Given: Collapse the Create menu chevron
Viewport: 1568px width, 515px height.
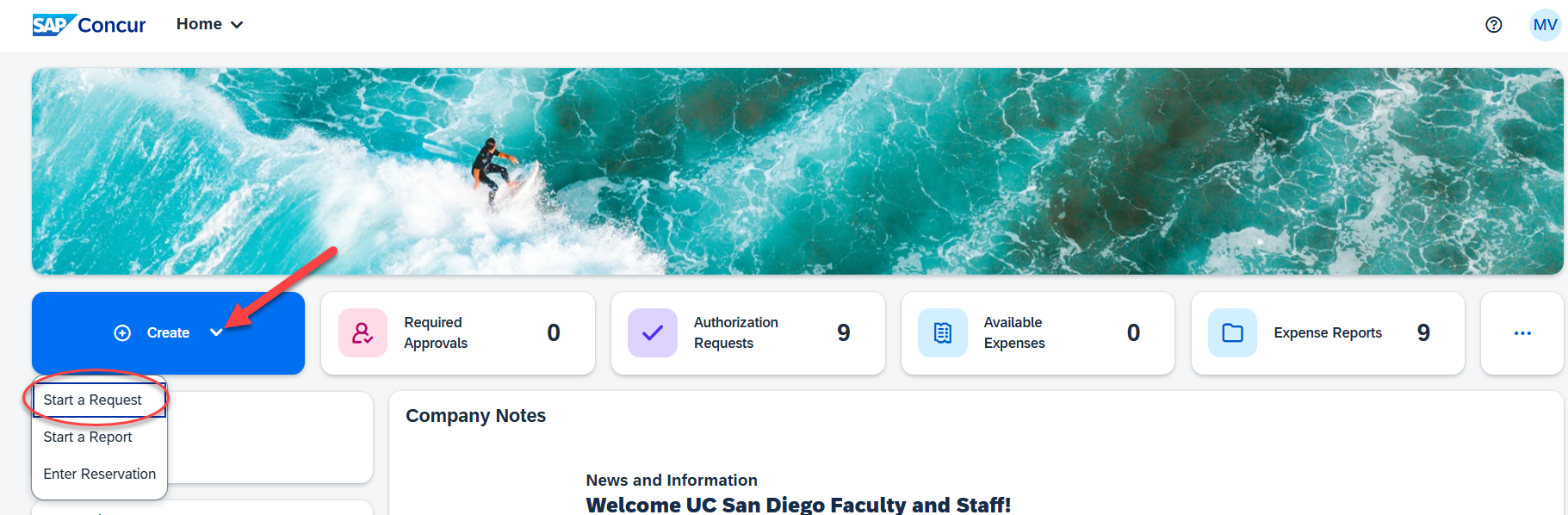Looking at the screenshot, I should click(216, 332).
